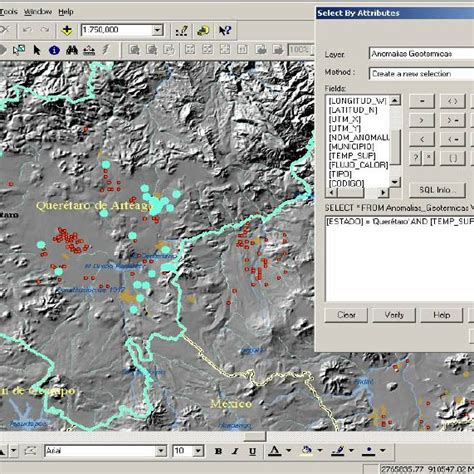Click the Measure tool icon
Viewport: 474px width, 474px height.
(x=89, y=50)
